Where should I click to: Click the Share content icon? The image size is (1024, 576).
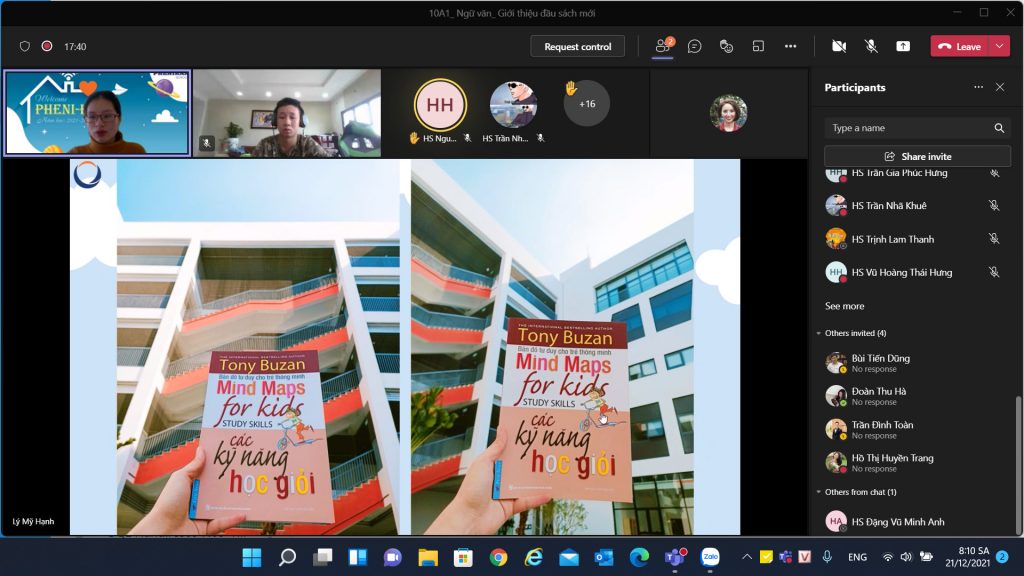tap(903, 46)
